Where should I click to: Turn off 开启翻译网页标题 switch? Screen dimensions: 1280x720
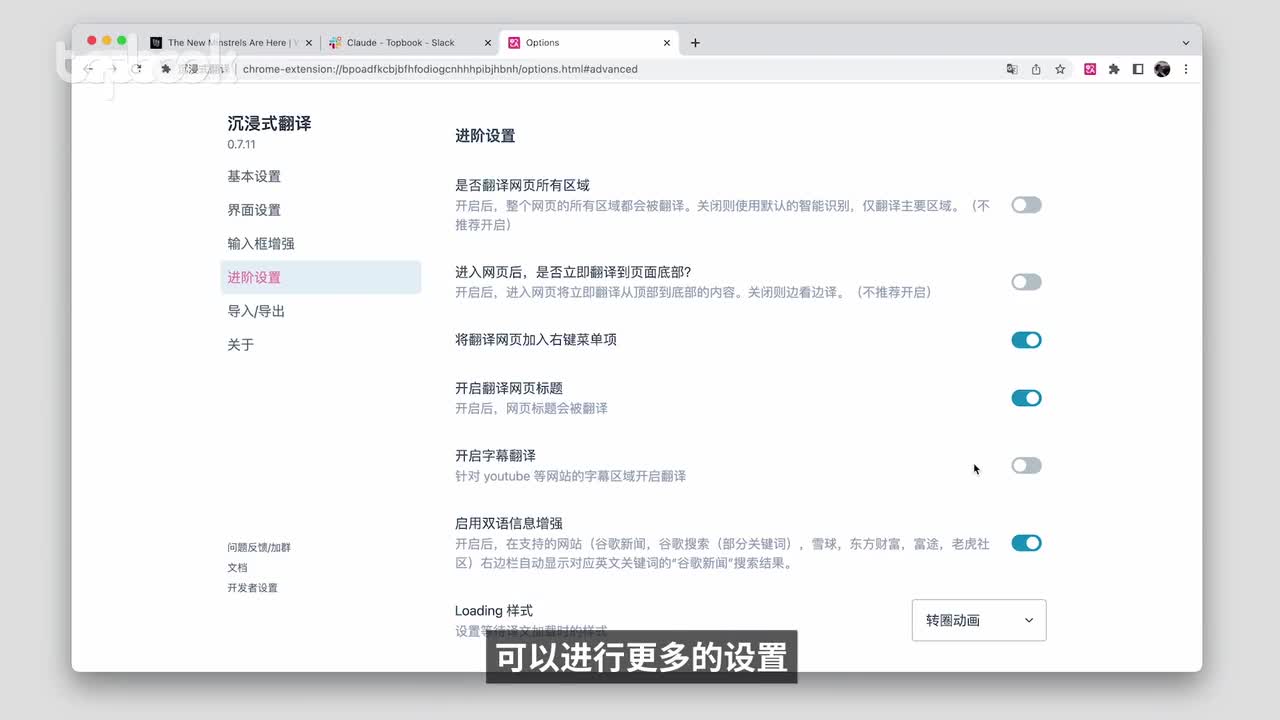point(1026,398)
